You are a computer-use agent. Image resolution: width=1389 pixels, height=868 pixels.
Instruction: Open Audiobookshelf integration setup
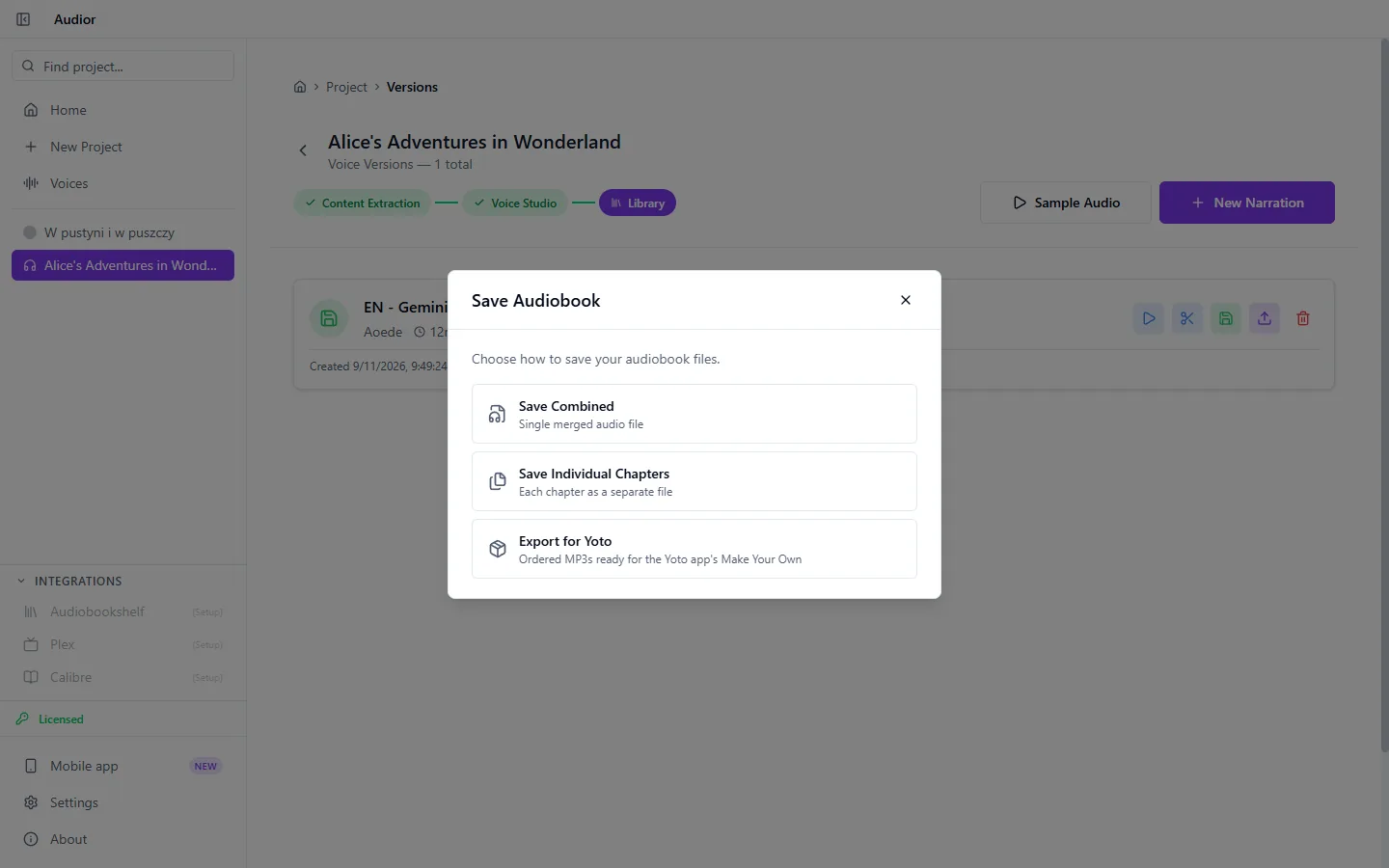click(123, 611)
